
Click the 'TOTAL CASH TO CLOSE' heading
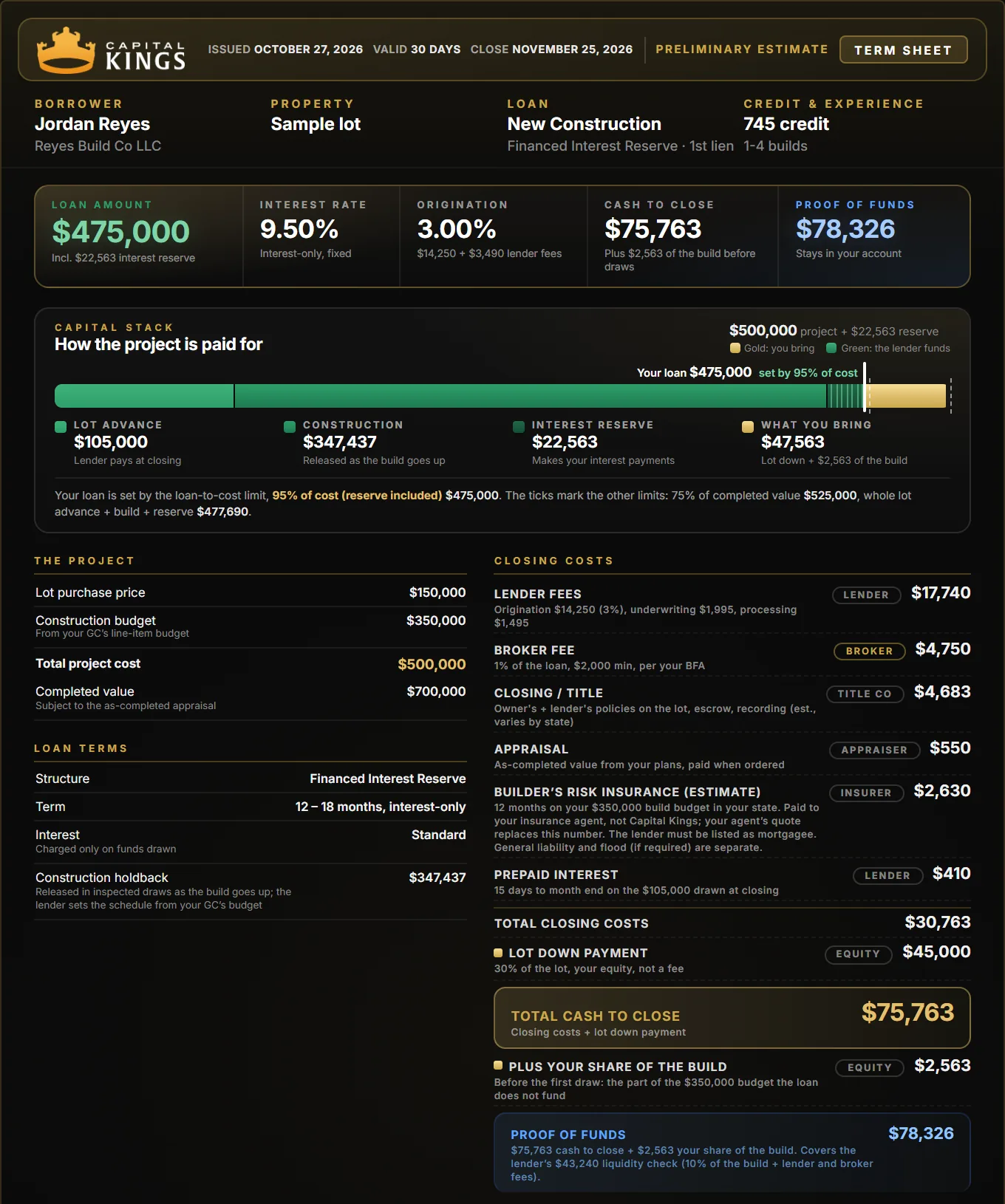point(596,1016)
